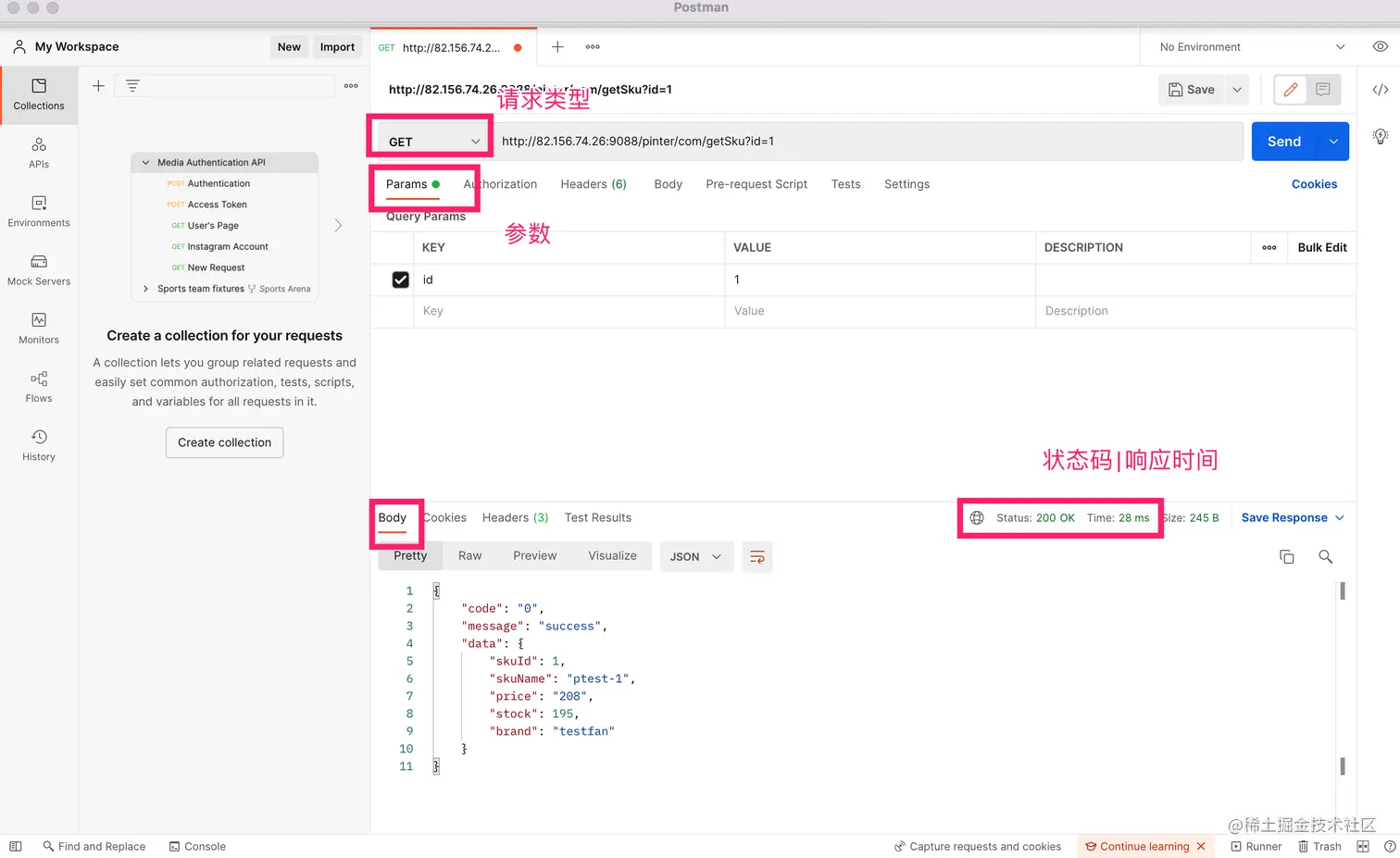
Task: Search within the response body
Action: coord(1325,557)
